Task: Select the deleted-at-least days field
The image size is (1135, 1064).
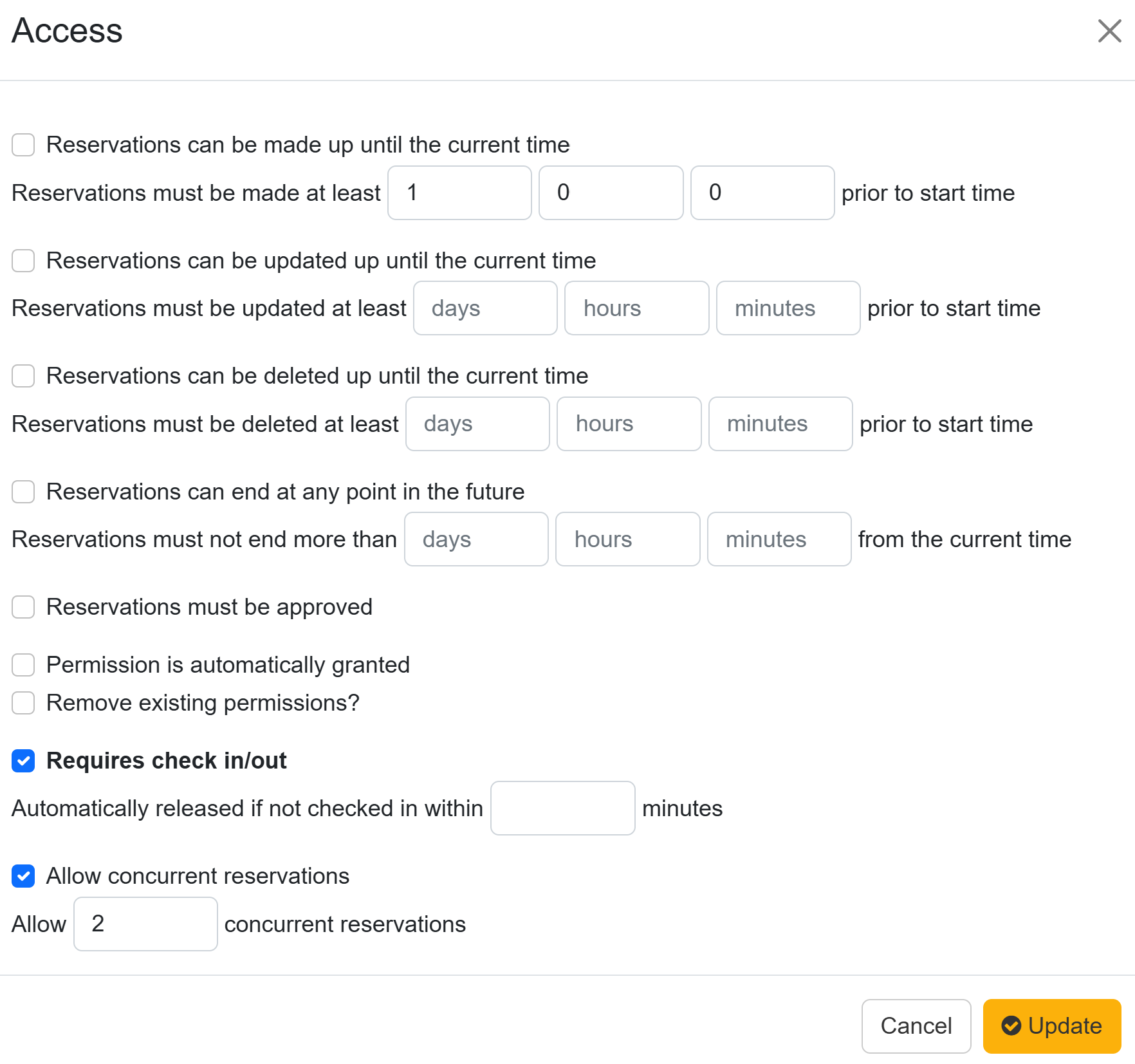Action: pos(477,424)
